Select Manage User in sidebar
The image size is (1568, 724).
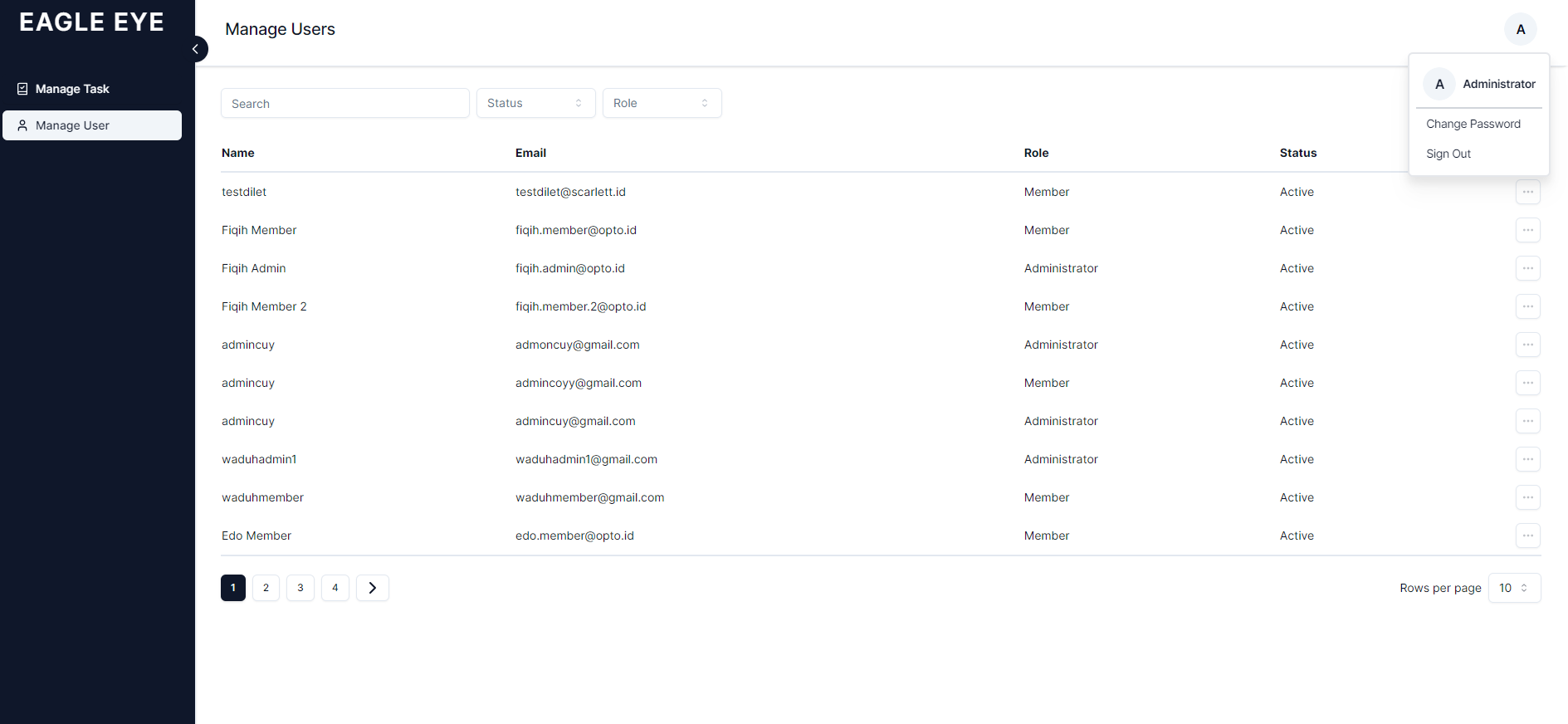(92, 125)
